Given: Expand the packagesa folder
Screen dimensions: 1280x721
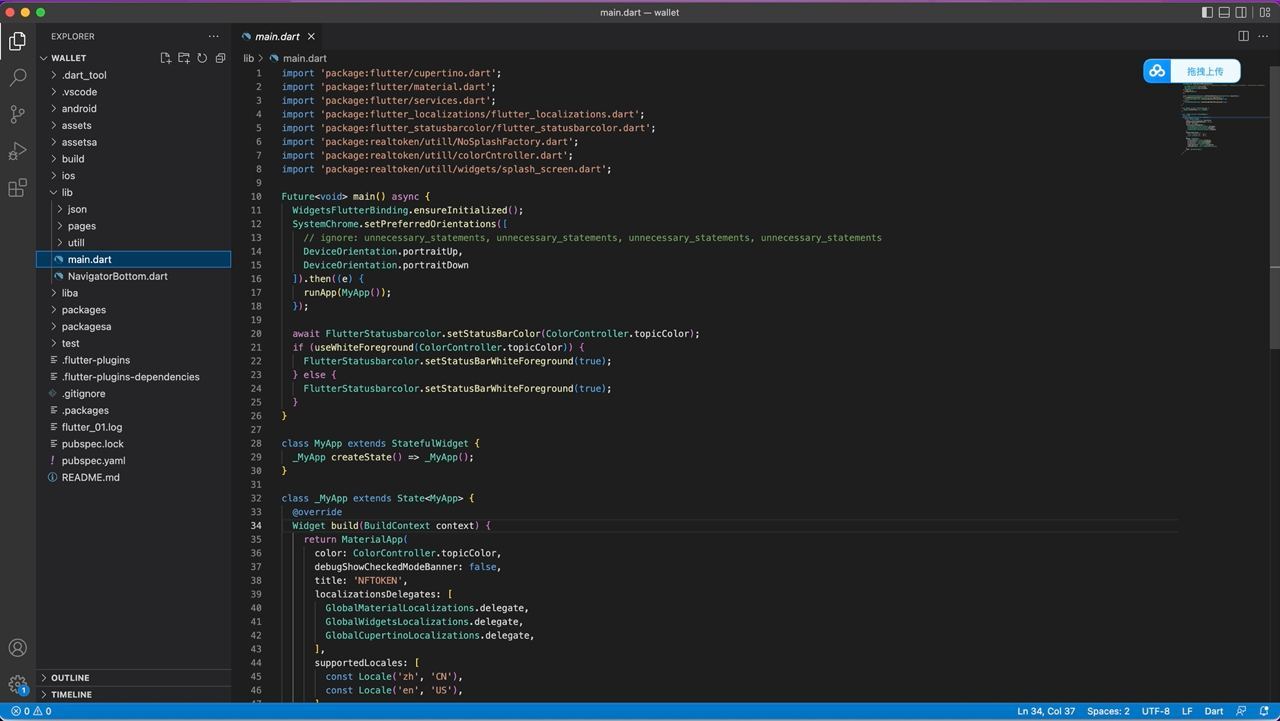Looking at the screenshot, I should (134, 326).
